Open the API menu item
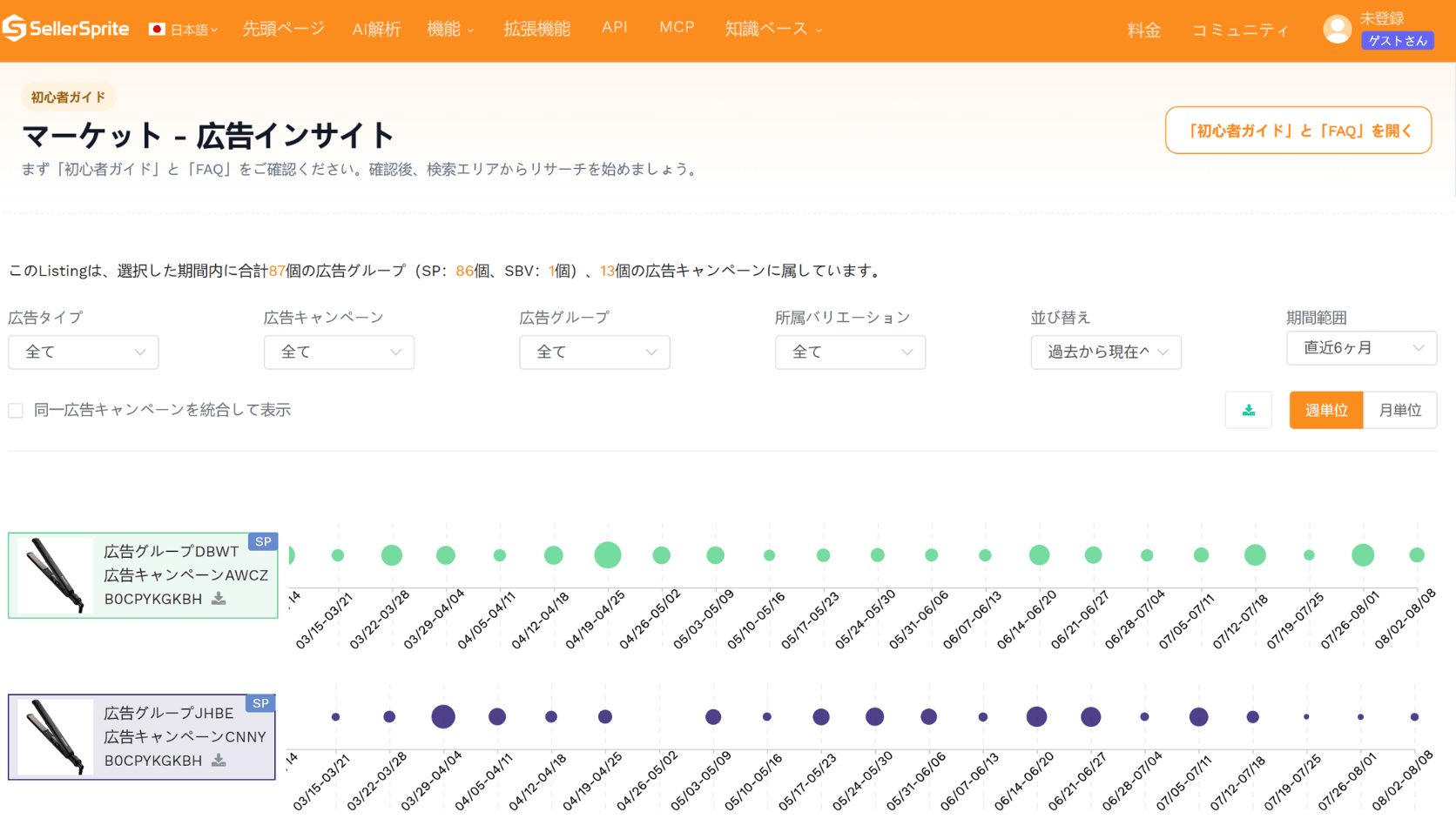1456x819 pixels. pos(615,27)
